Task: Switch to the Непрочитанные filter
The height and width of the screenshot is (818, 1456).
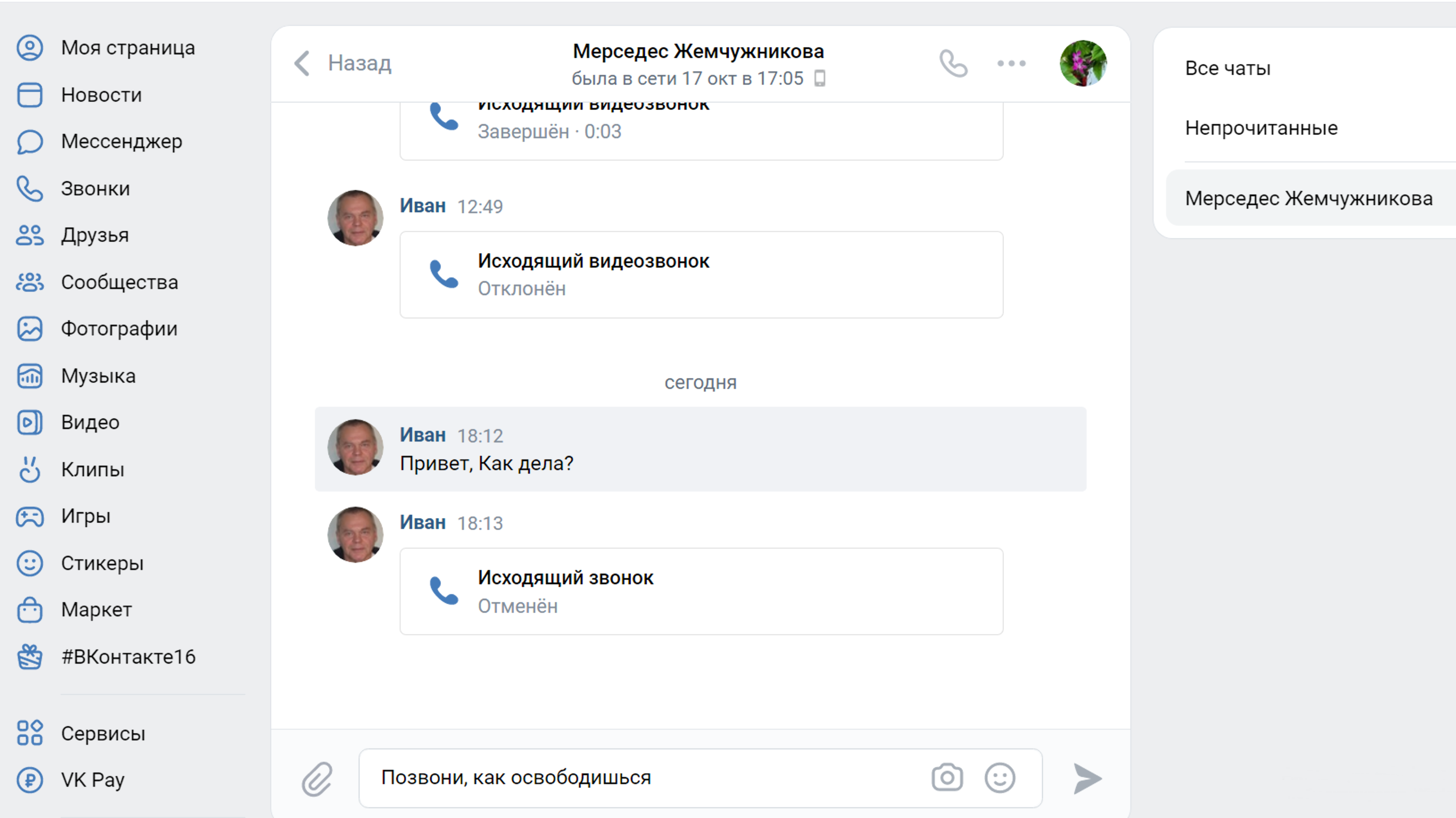Action: pos(1261,128)
